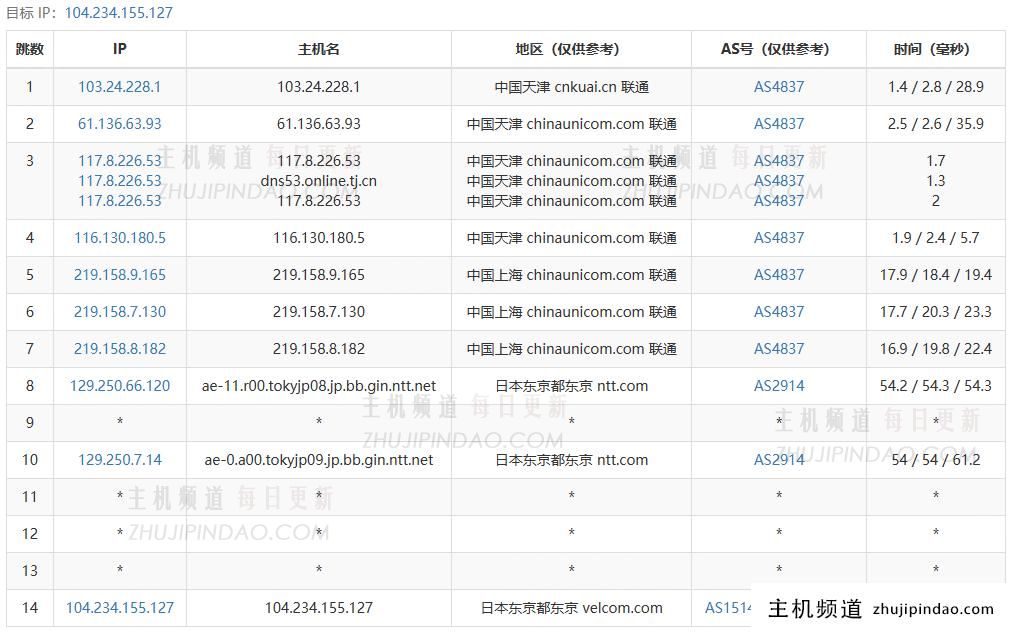The image size is (1011, 633).
Task: Open the IP 219.158.7.130 link
Action: [119, 312]
